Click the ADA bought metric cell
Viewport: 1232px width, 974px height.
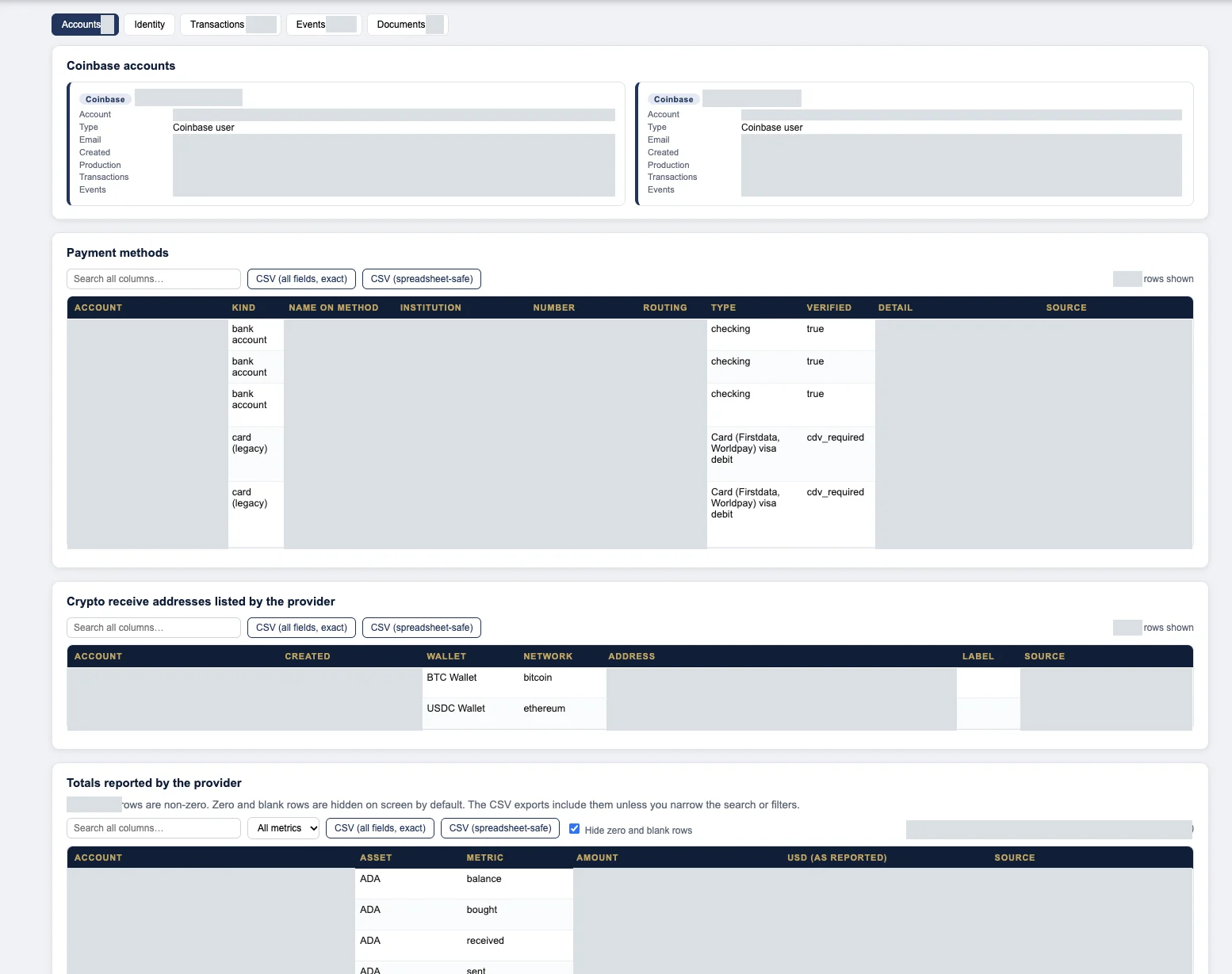coord(482,910)
